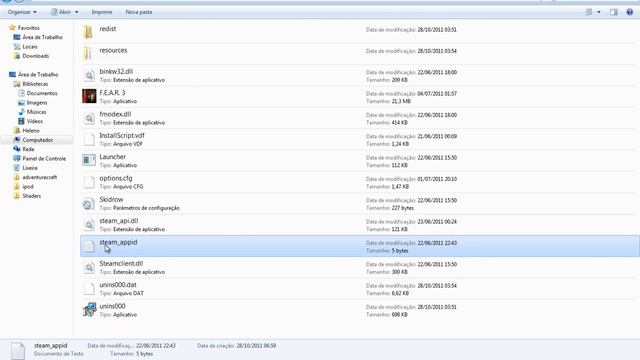Image resolution: width=640 pixels, height=360 pixels.
Task: Open the adventurecraft folder in sidebar
Action: 35,177
